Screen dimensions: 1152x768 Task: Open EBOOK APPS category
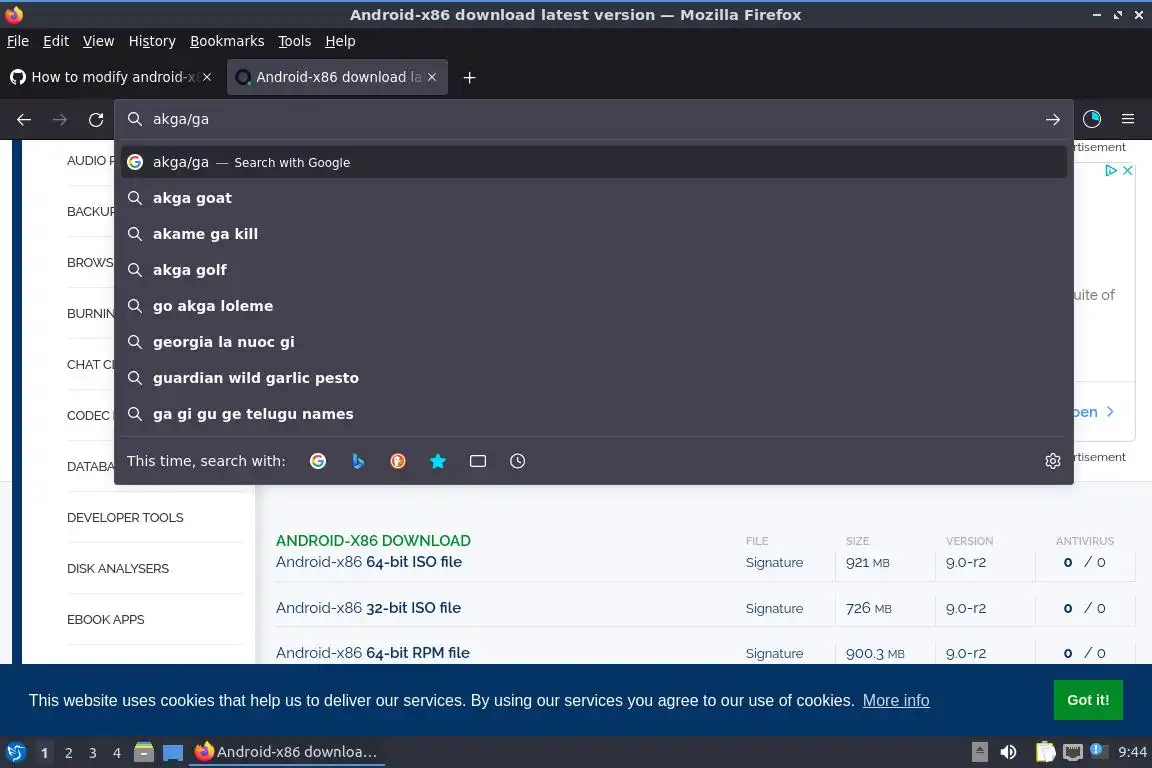106,620
